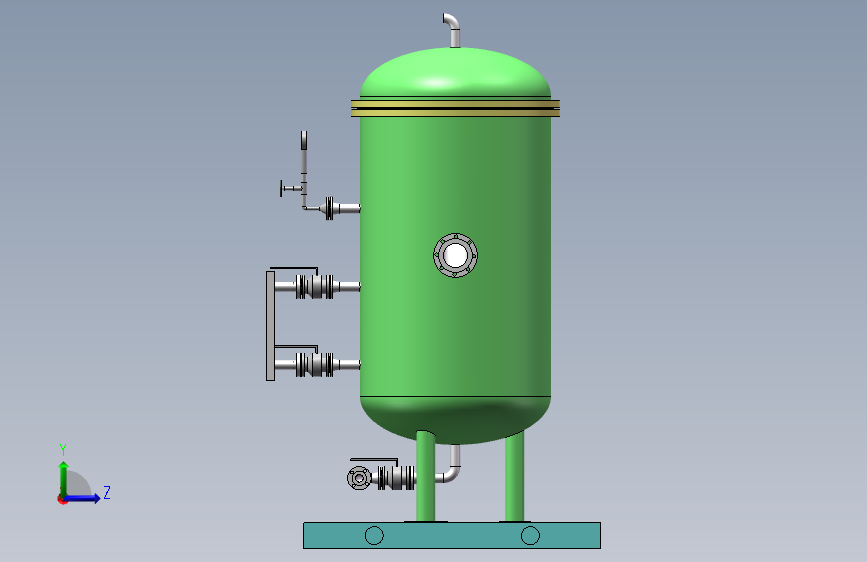Click the green Y axis arrow of the triad

pos(64,479)
